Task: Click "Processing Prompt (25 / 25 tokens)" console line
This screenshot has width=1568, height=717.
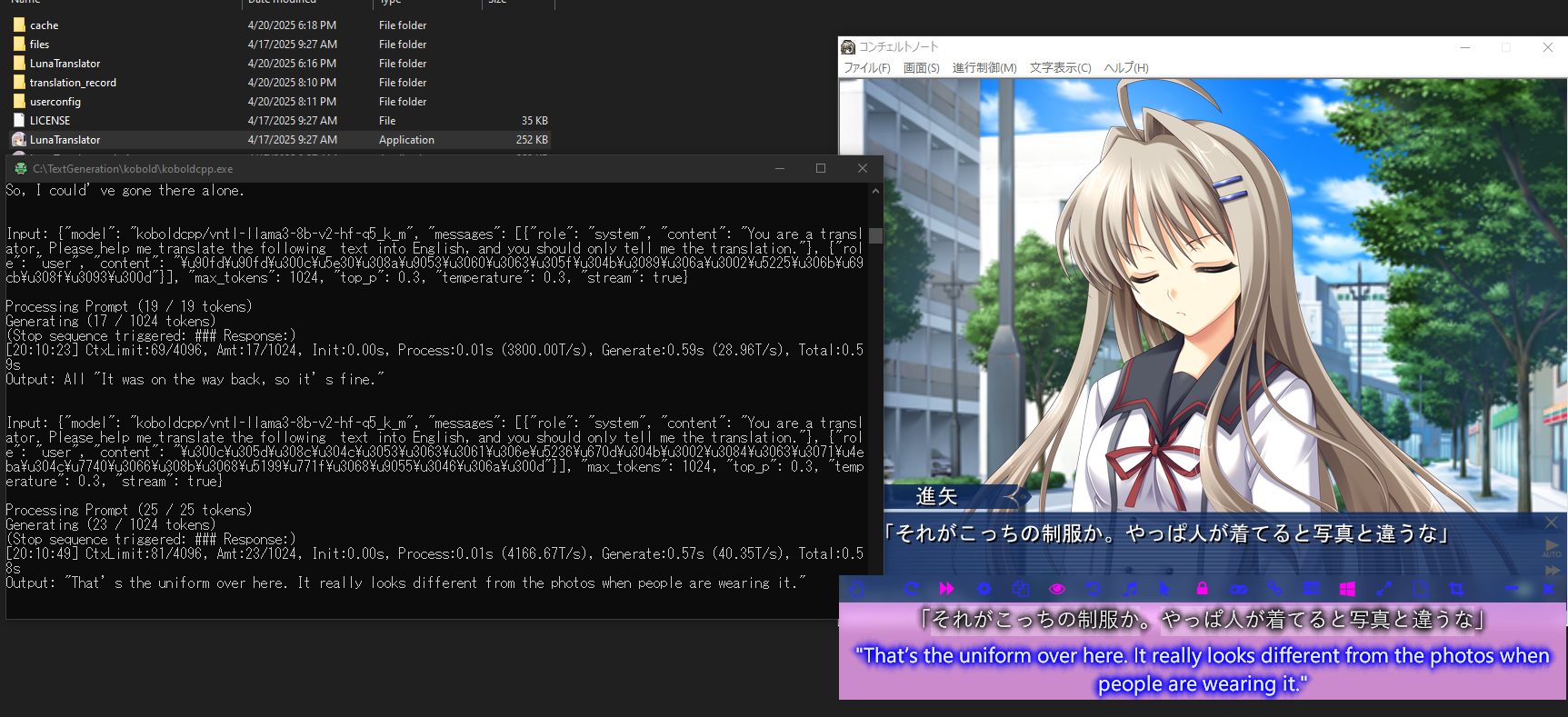Action: [129, 511]
